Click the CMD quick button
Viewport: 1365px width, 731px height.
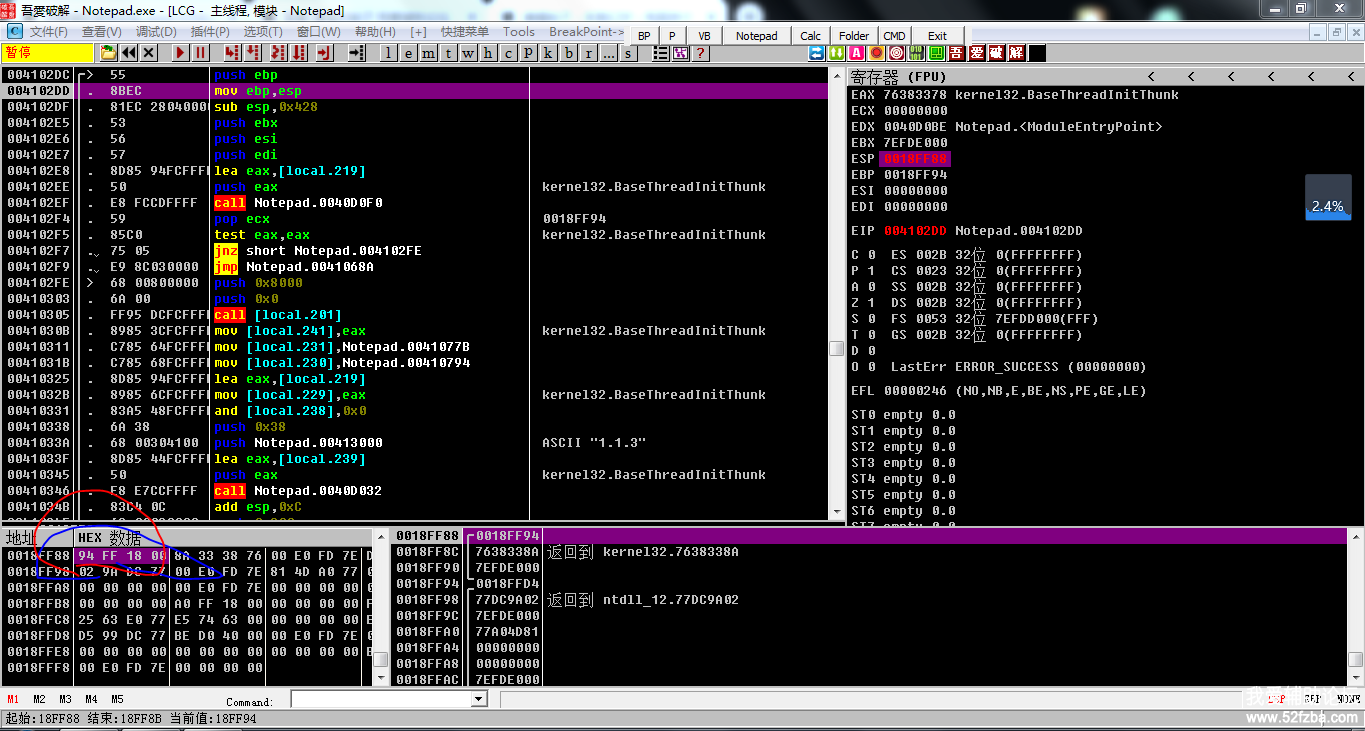894,36
